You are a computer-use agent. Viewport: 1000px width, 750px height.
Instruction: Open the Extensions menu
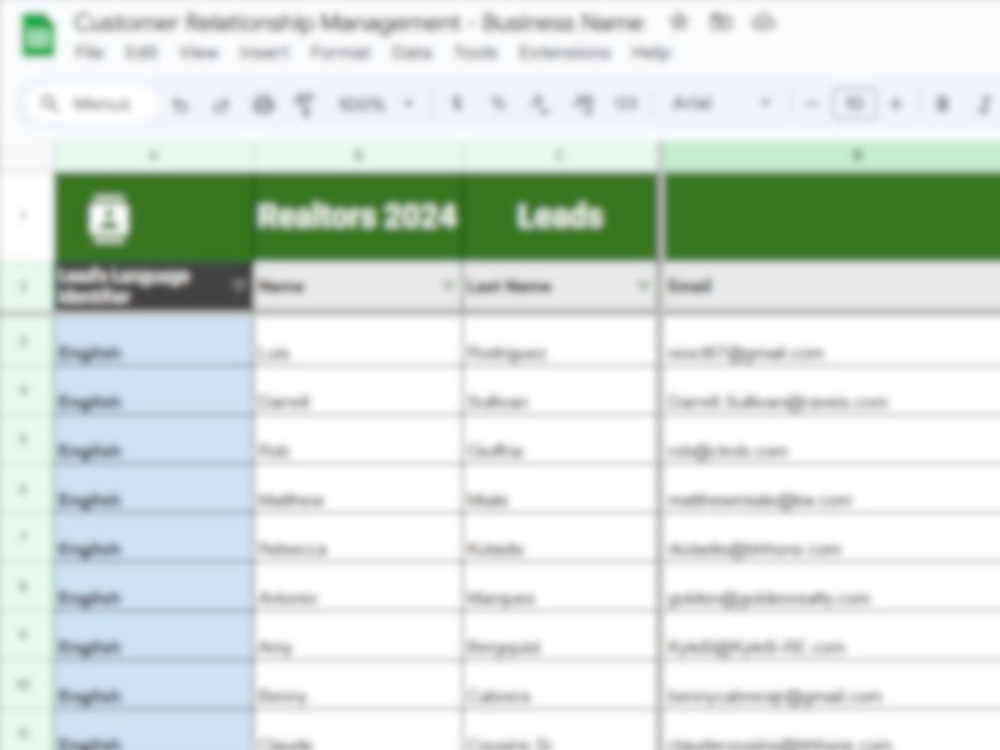pos(565,52)
